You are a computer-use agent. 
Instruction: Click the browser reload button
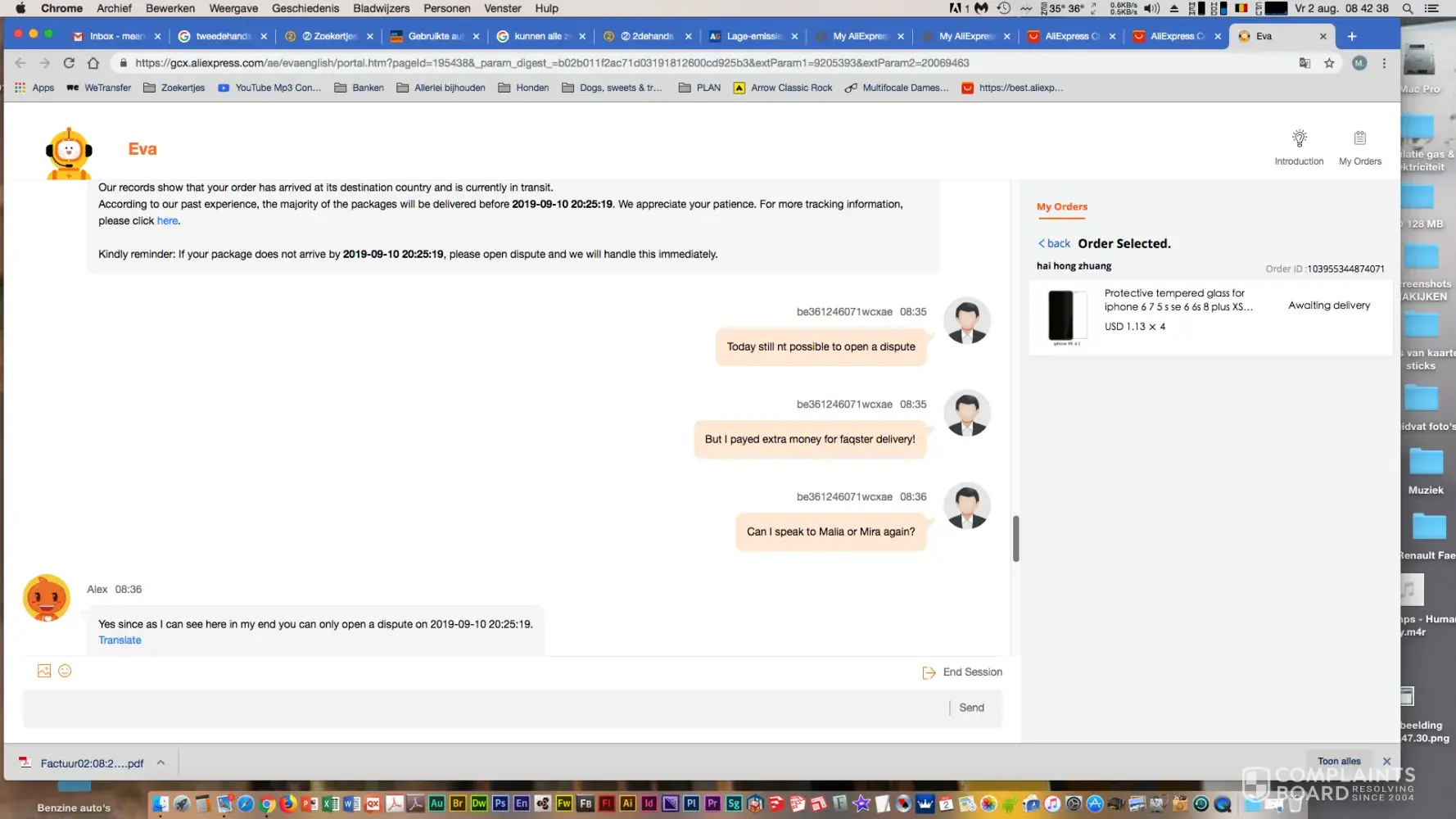69,63
